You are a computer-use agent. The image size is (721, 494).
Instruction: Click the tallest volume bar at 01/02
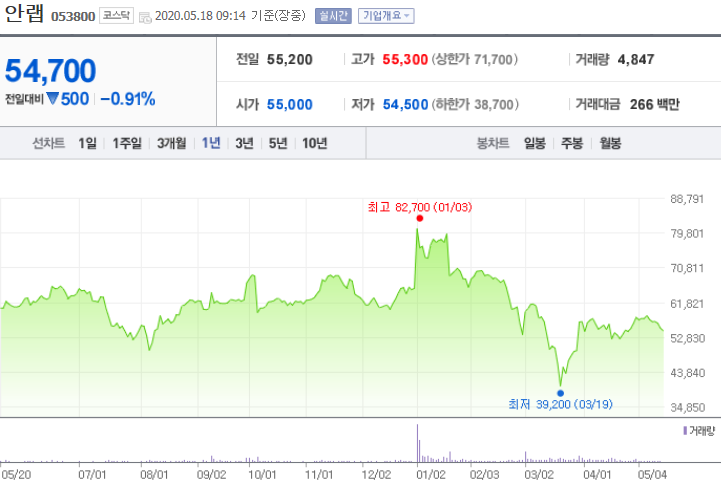tap(418, 443)
